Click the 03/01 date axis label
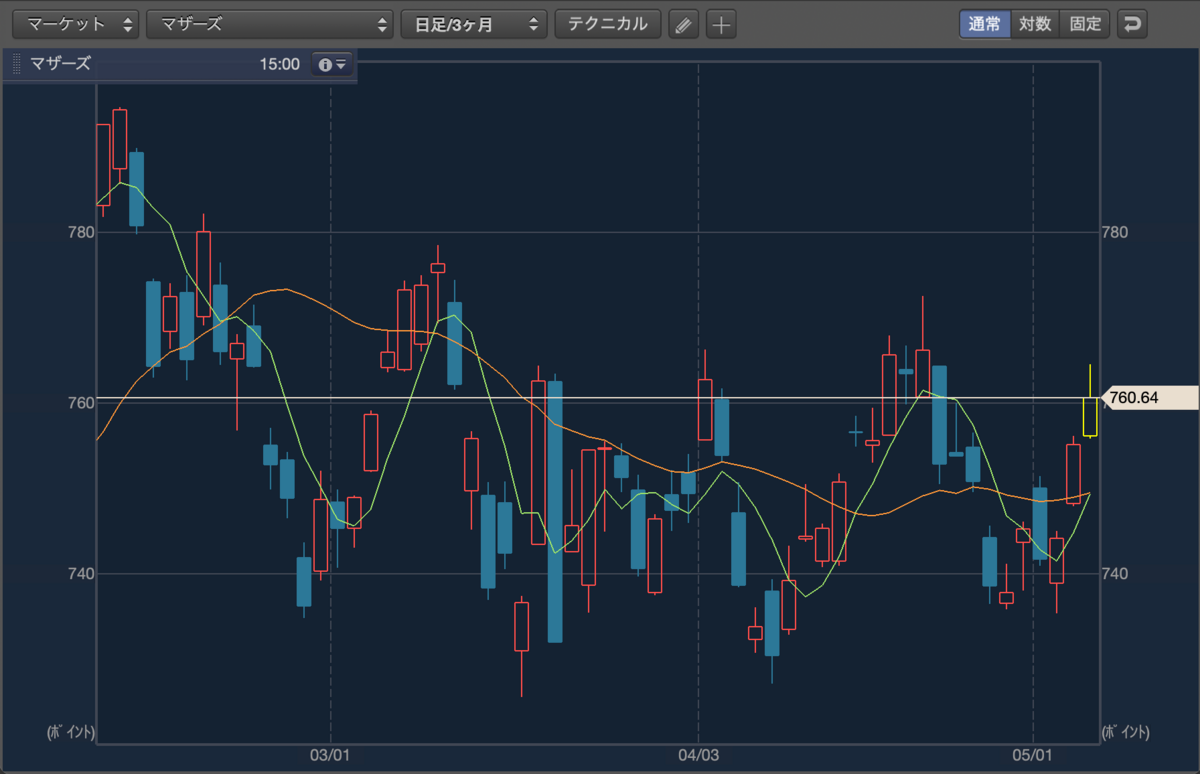Screen dimensions: 1200x774 (x=329, y=757)
